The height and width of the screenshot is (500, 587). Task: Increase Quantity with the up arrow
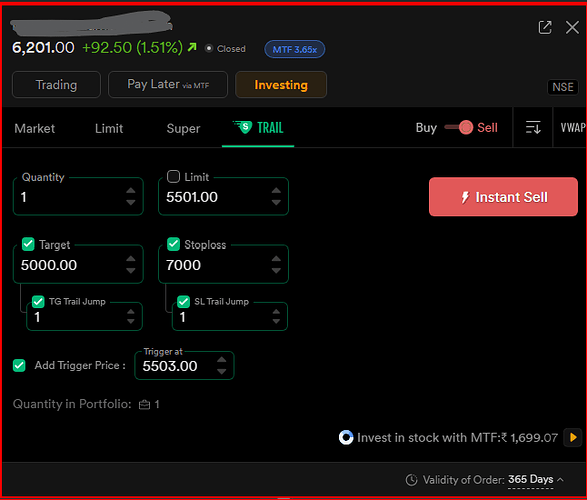coord(131,190)
